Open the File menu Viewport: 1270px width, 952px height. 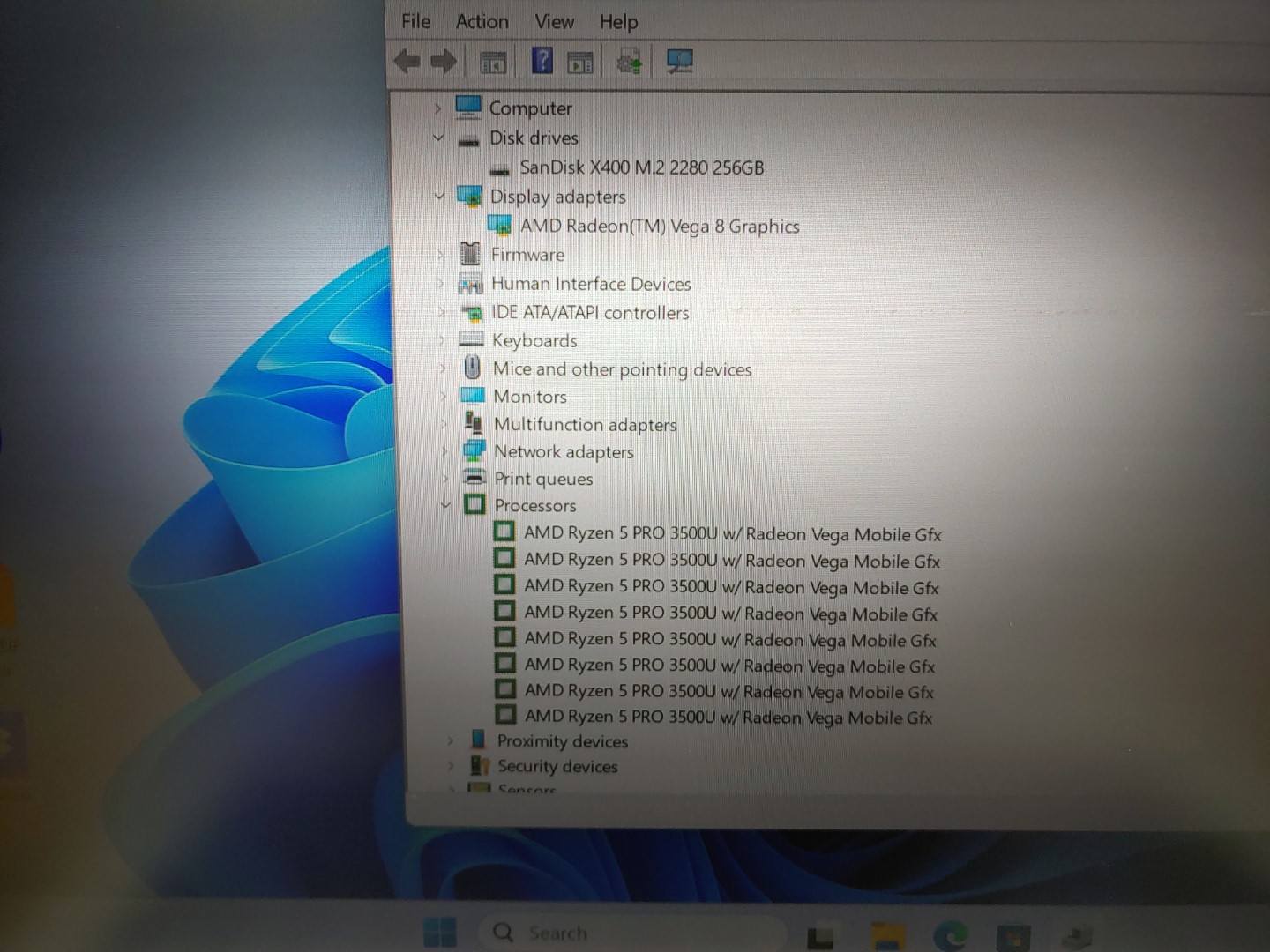coord(415,21)
